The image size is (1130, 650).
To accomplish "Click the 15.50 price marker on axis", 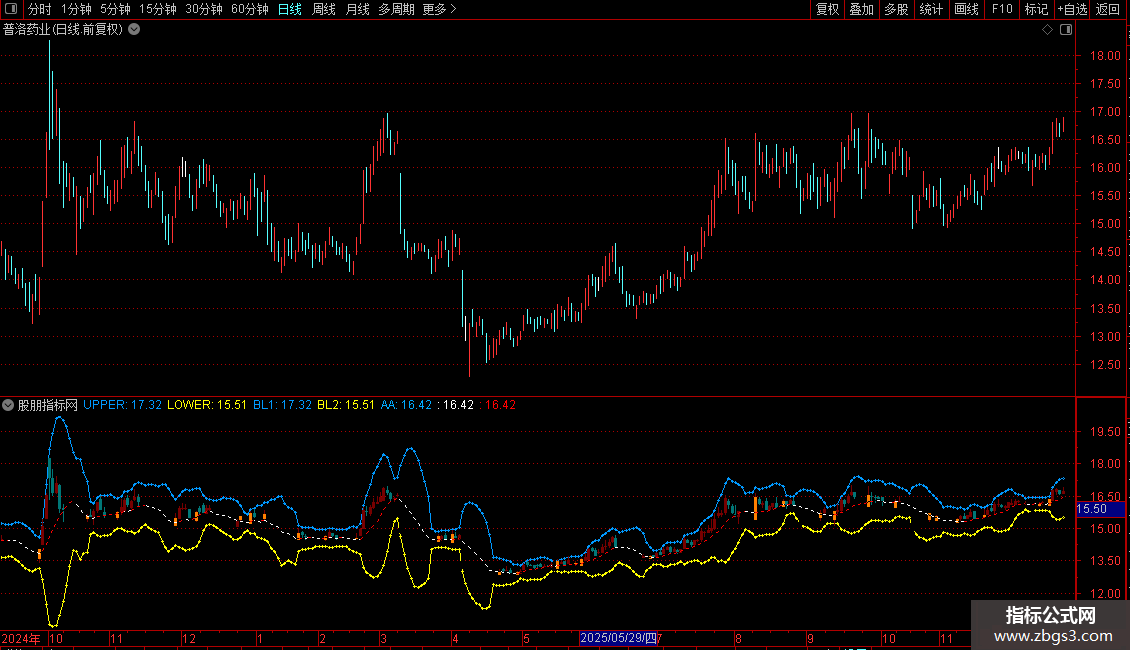I will 1099,509.
